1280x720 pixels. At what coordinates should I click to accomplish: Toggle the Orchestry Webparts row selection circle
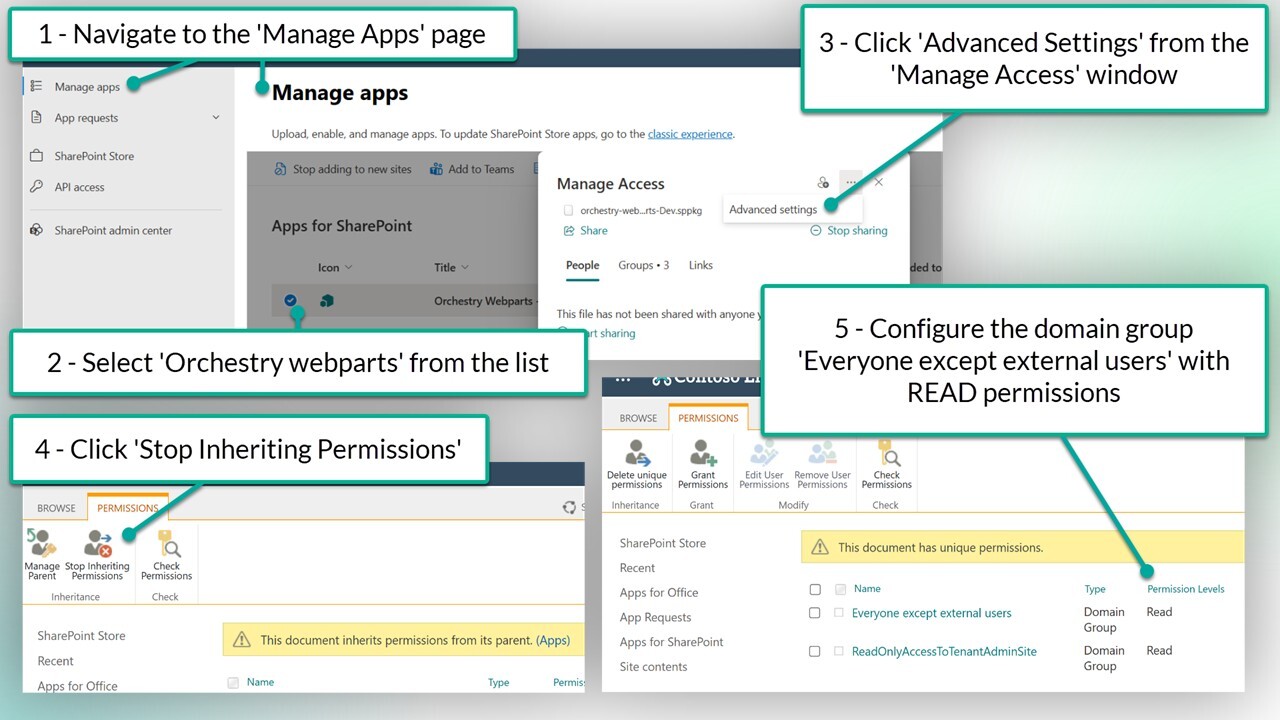click(290, 300)
